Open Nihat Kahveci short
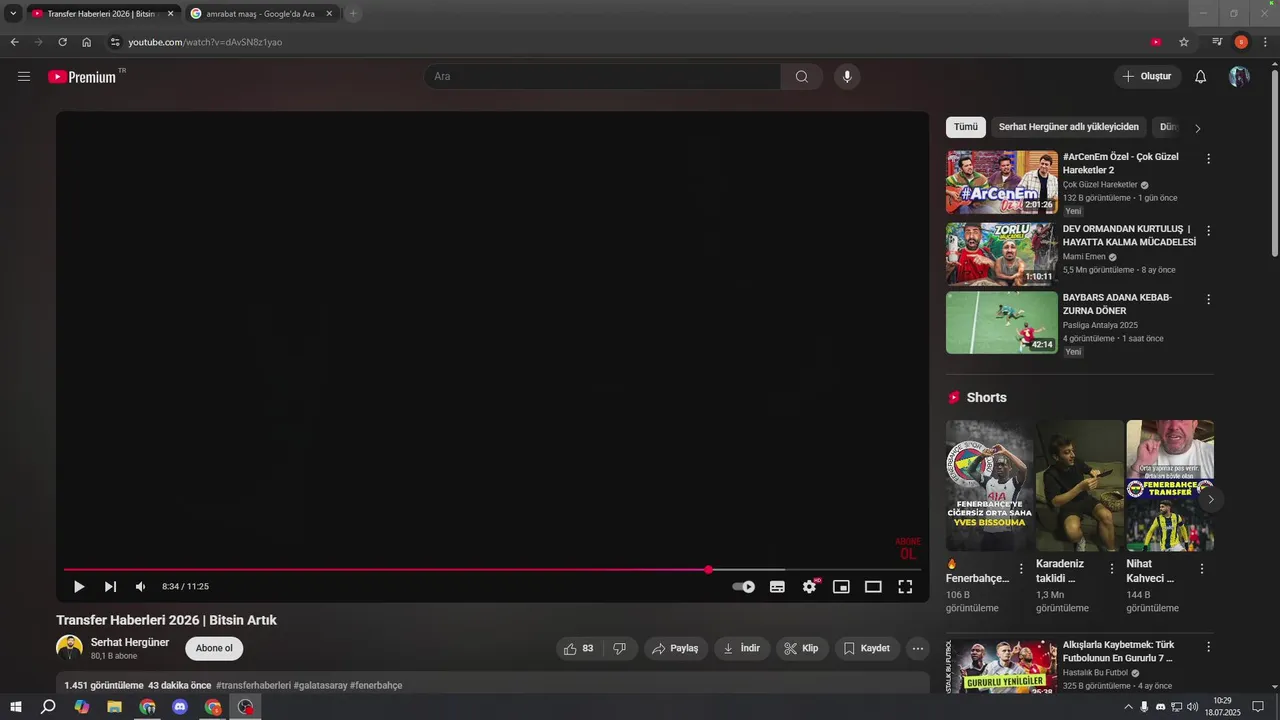 (x=1170, y=486)
